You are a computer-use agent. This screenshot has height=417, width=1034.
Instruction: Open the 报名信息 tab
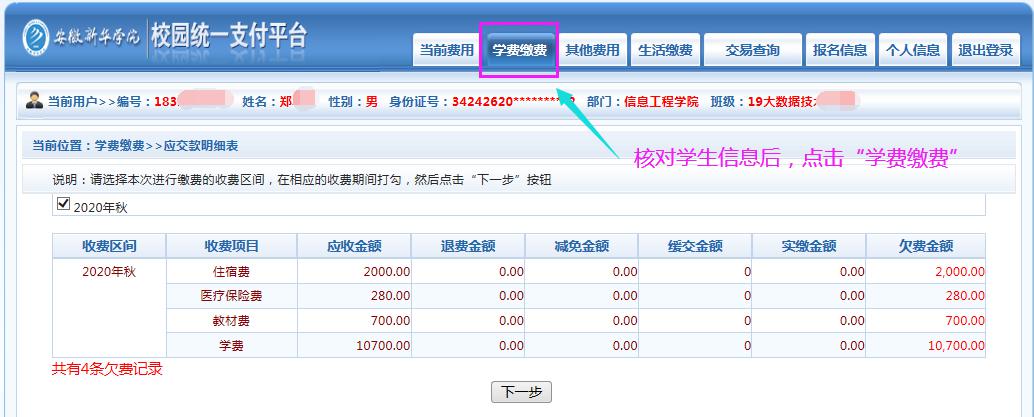pos(840,50)
